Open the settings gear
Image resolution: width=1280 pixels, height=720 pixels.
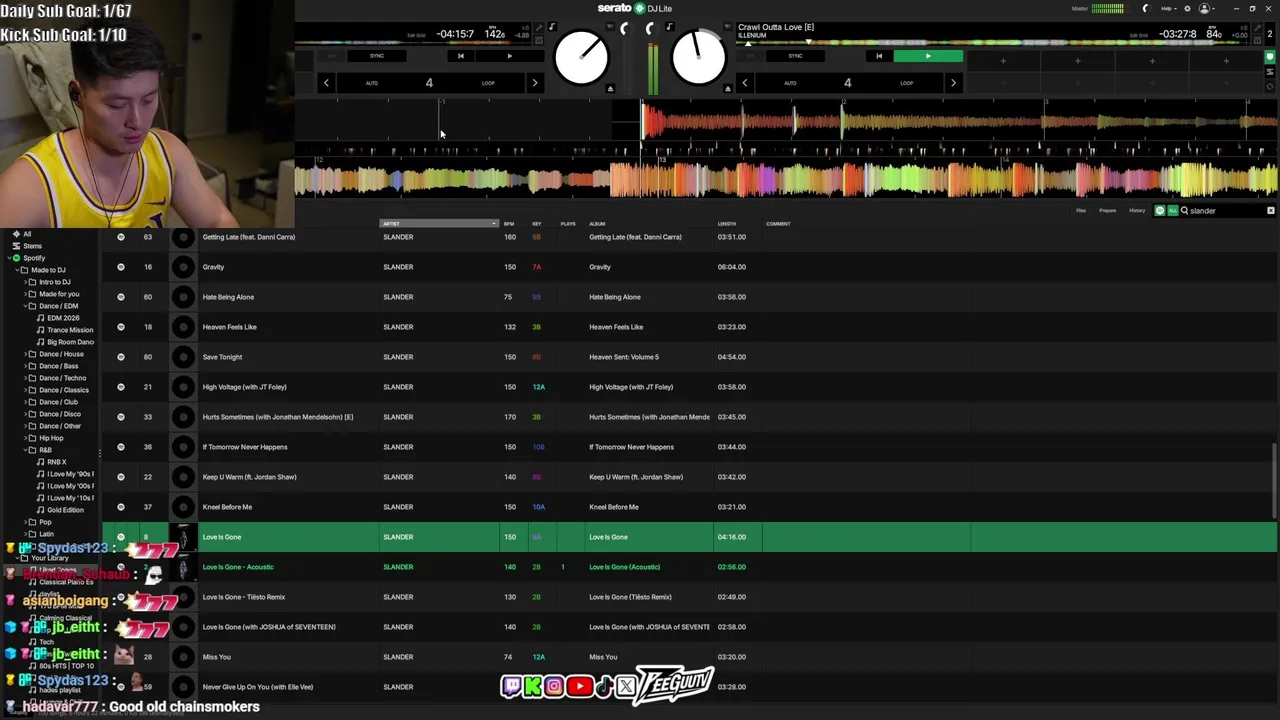pos(1187,9)
